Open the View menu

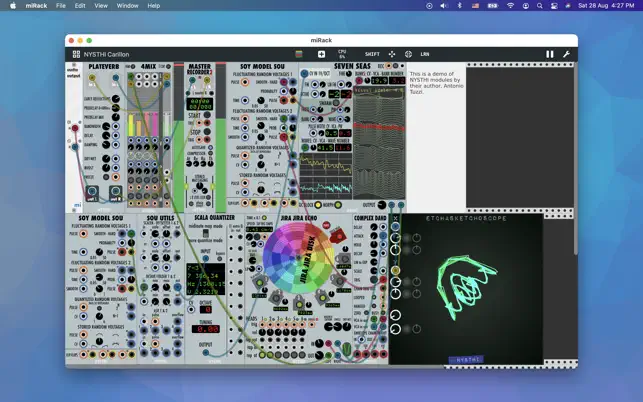tap(101, 6)
